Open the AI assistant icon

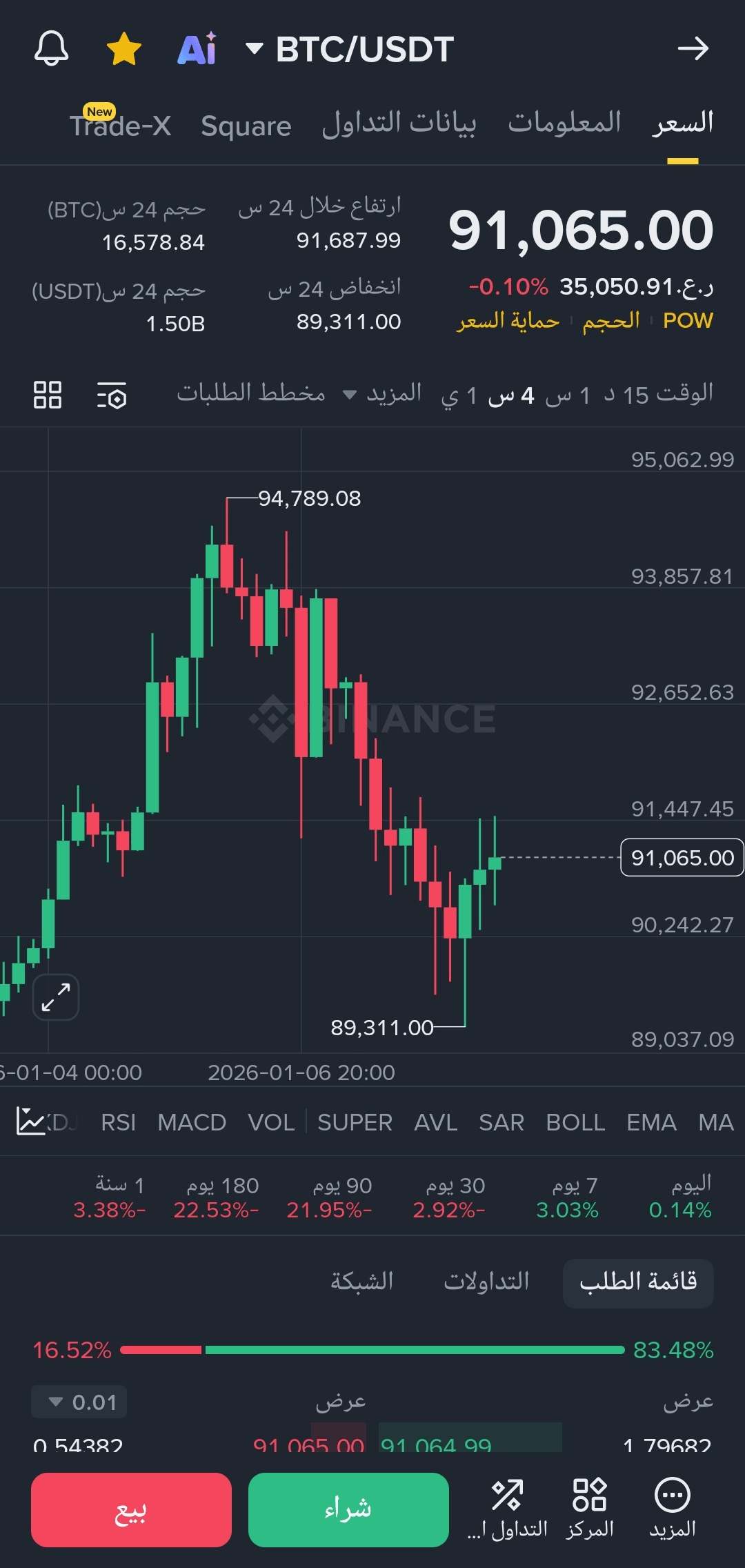tap(197, 49)
